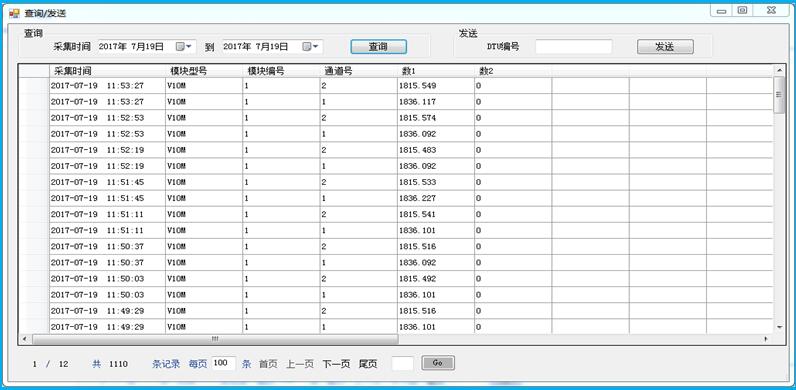Image resolution: width=796 pixels, height=390 pixels.
Task: Click the 每页 records count field showing 100
Action: click(223, 363)
